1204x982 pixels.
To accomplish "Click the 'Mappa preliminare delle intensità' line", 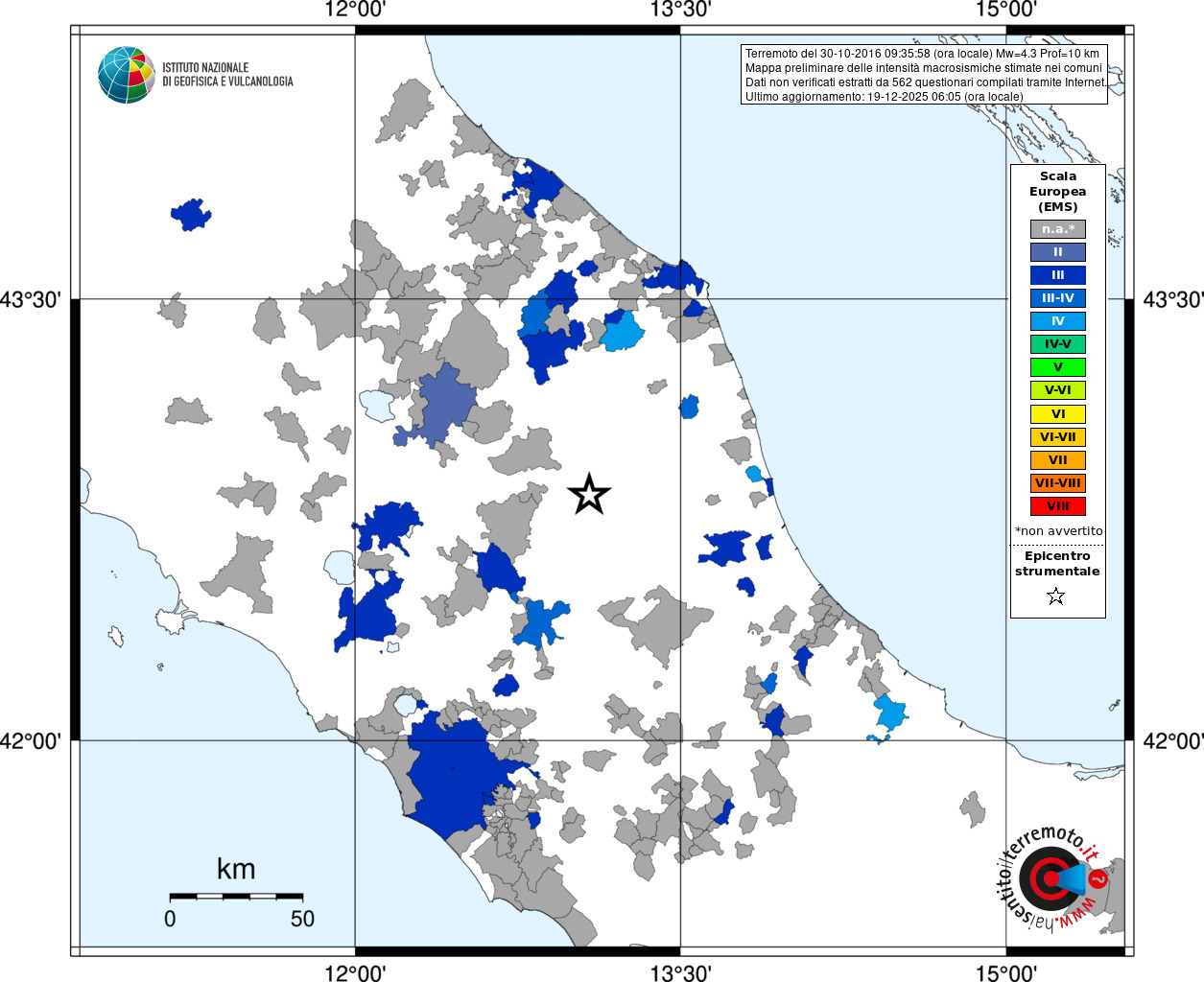I will click(x=924, y=68).
